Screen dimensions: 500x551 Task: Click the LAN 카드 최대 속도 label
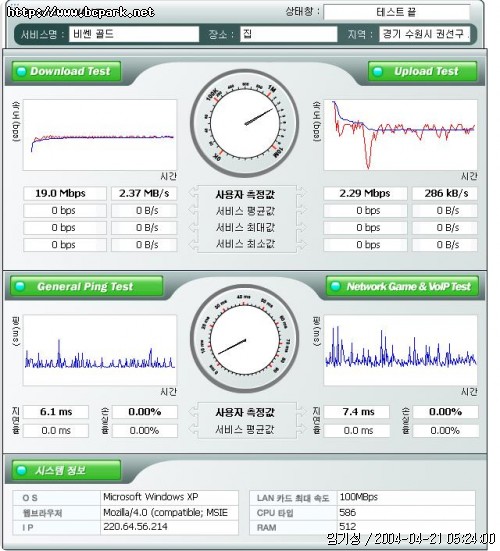(293, 498)
